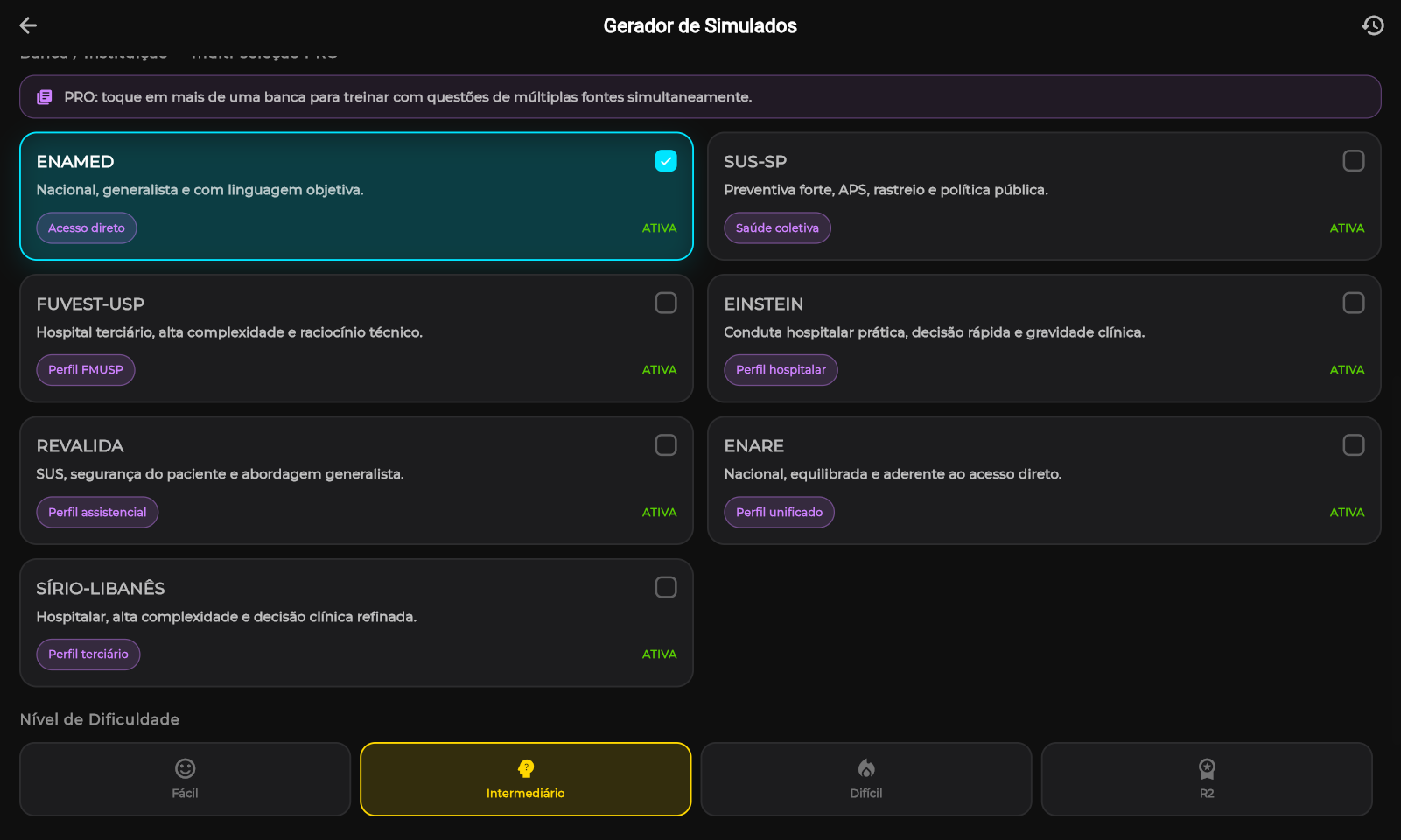Click the Perfil terciário tag

click(88, 654)
